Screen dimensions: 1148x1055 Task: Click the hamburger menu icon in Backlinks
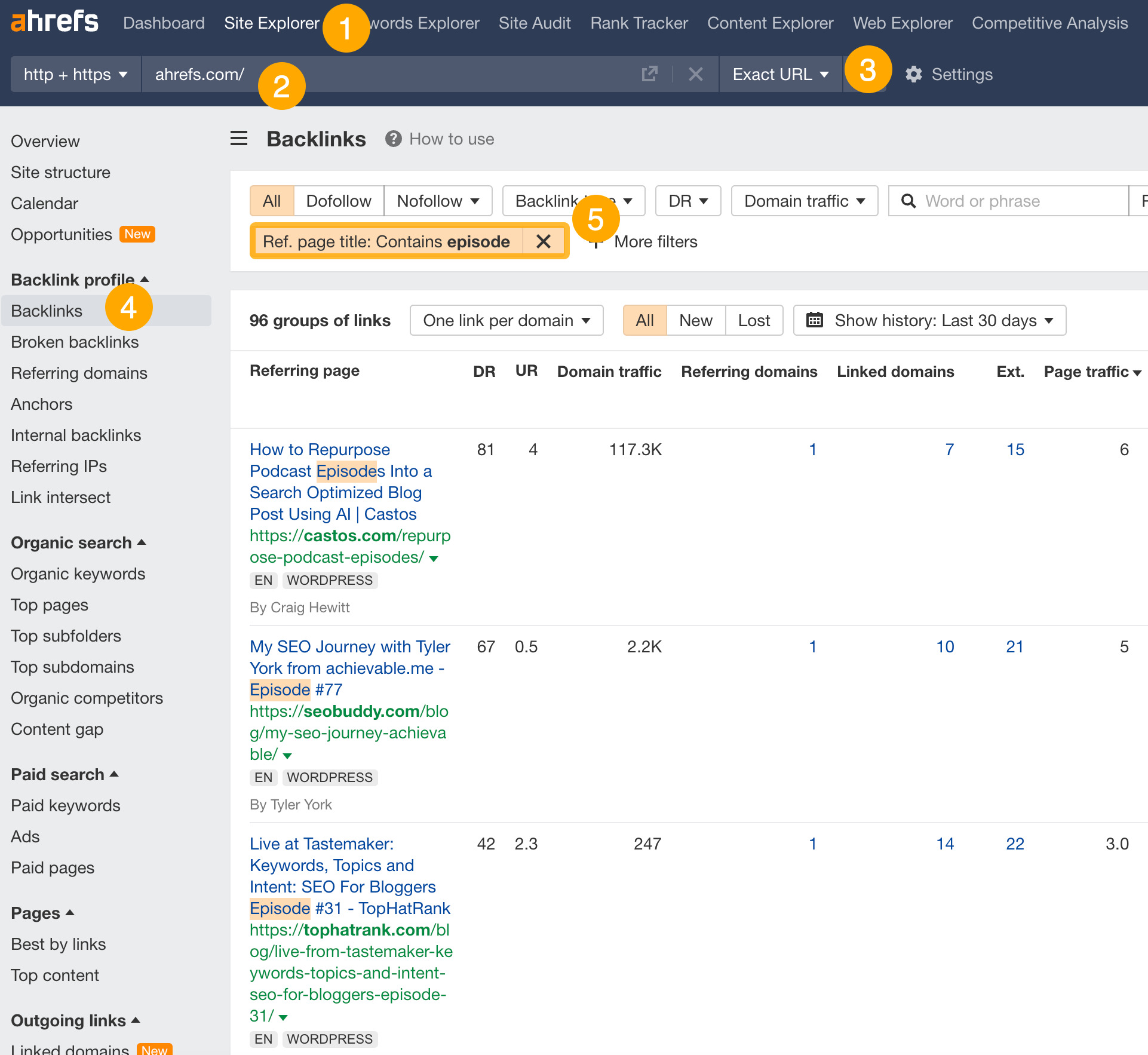[x=238, y=138]
